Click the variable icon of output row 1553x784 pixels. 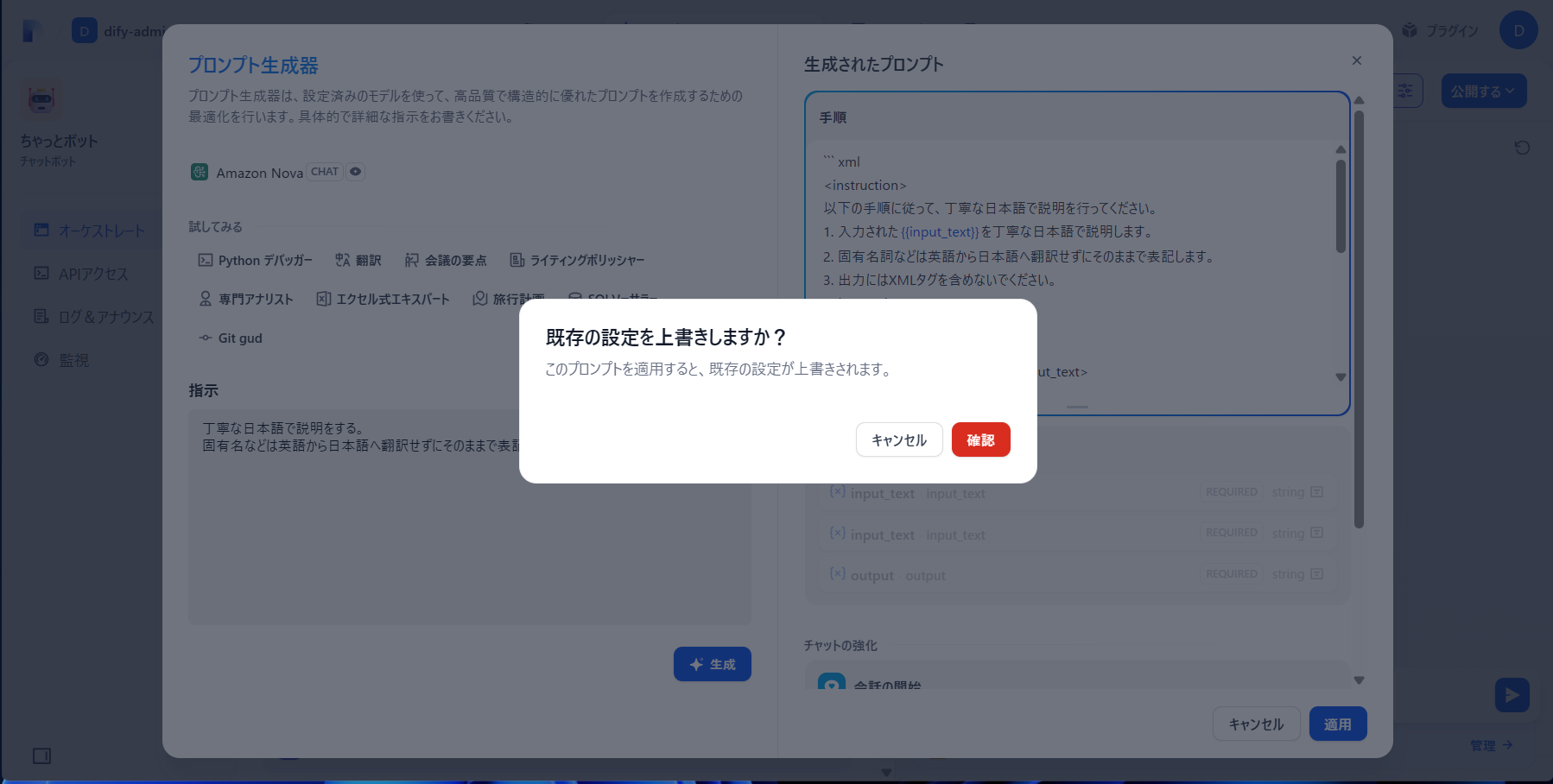837,573
